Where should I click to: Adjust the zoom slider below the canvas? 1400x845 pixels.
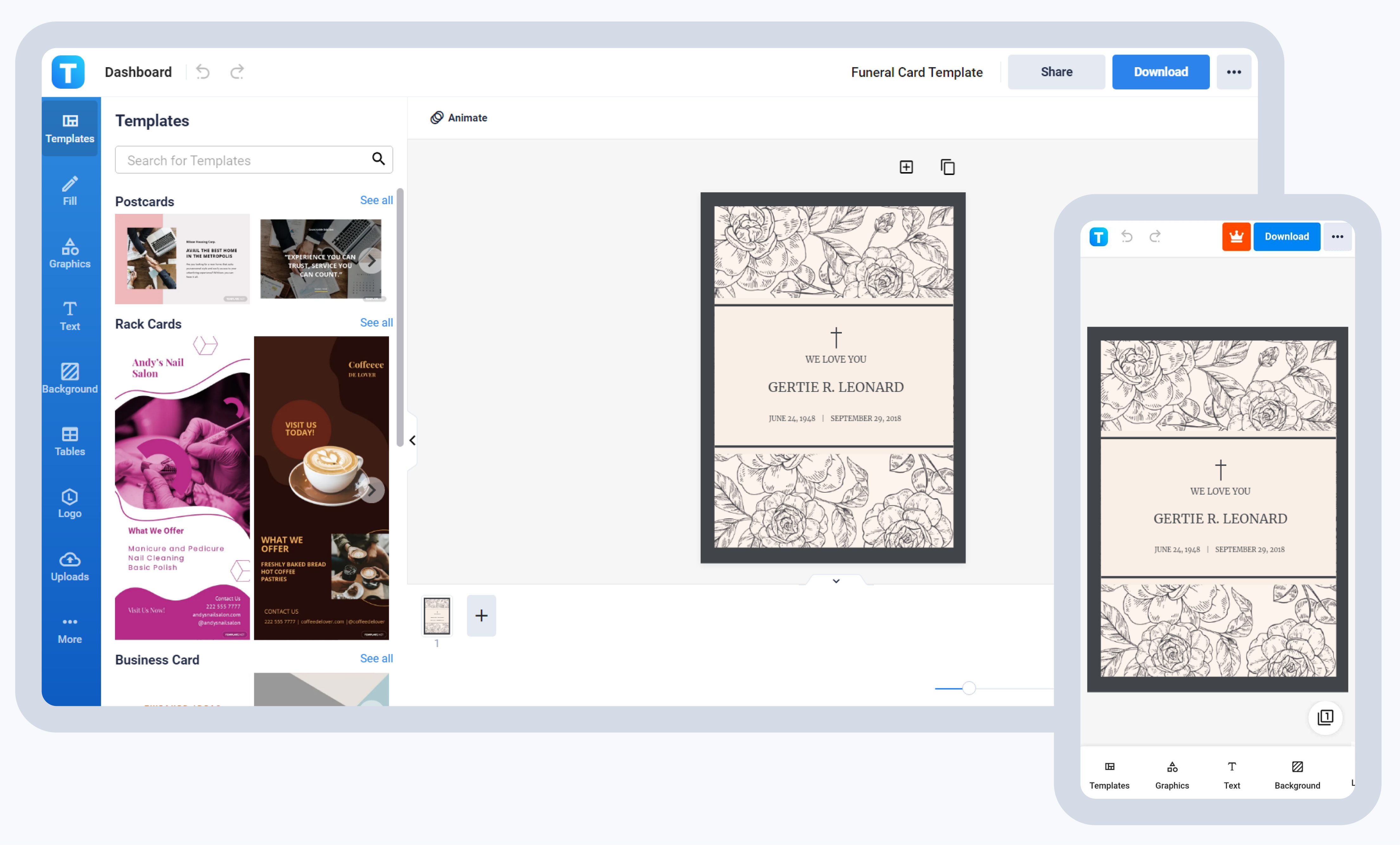click(x=969, y=688)
